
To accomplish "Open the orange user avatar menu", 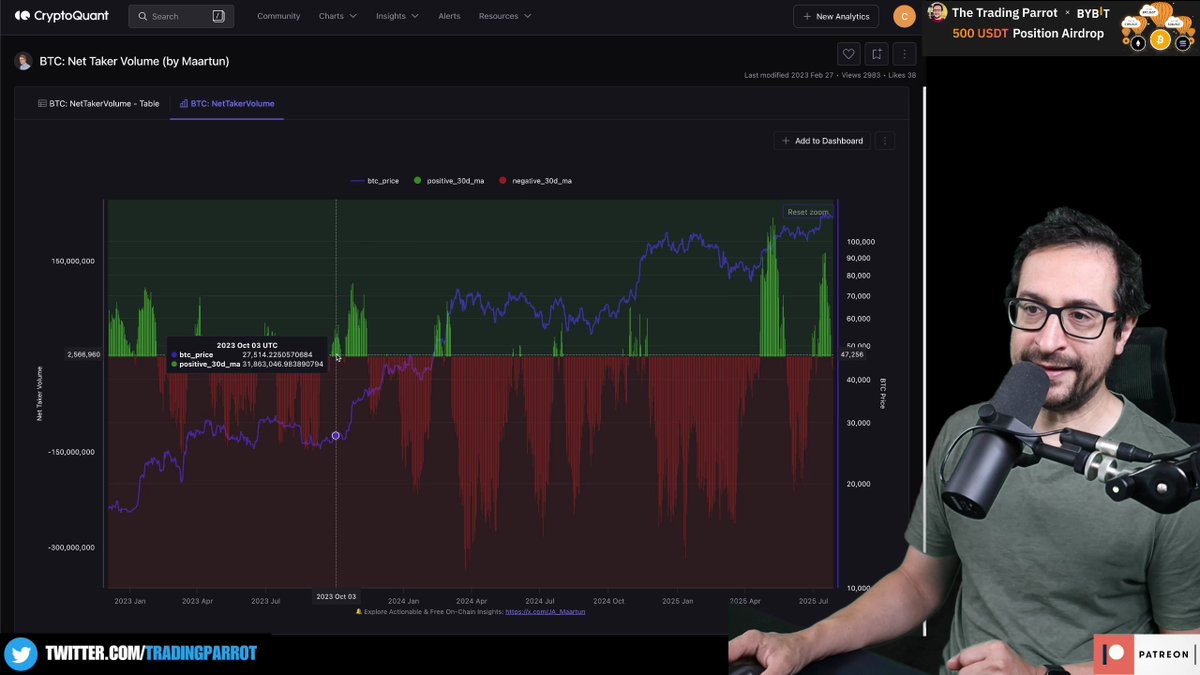I will tap(904, 16).
